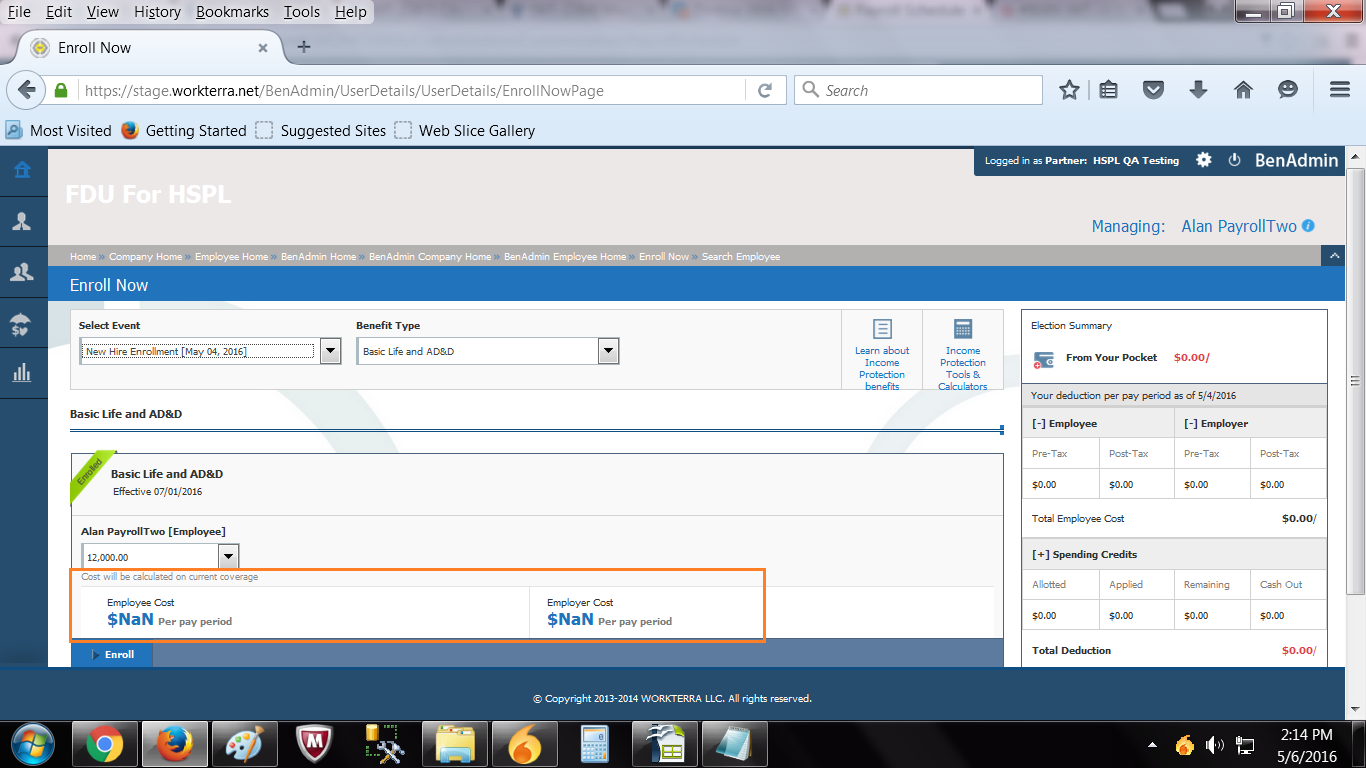Open the multiple users icon in sidebar
The image size is (1366, 768).
pyautogui.click(x=22, y=272)
